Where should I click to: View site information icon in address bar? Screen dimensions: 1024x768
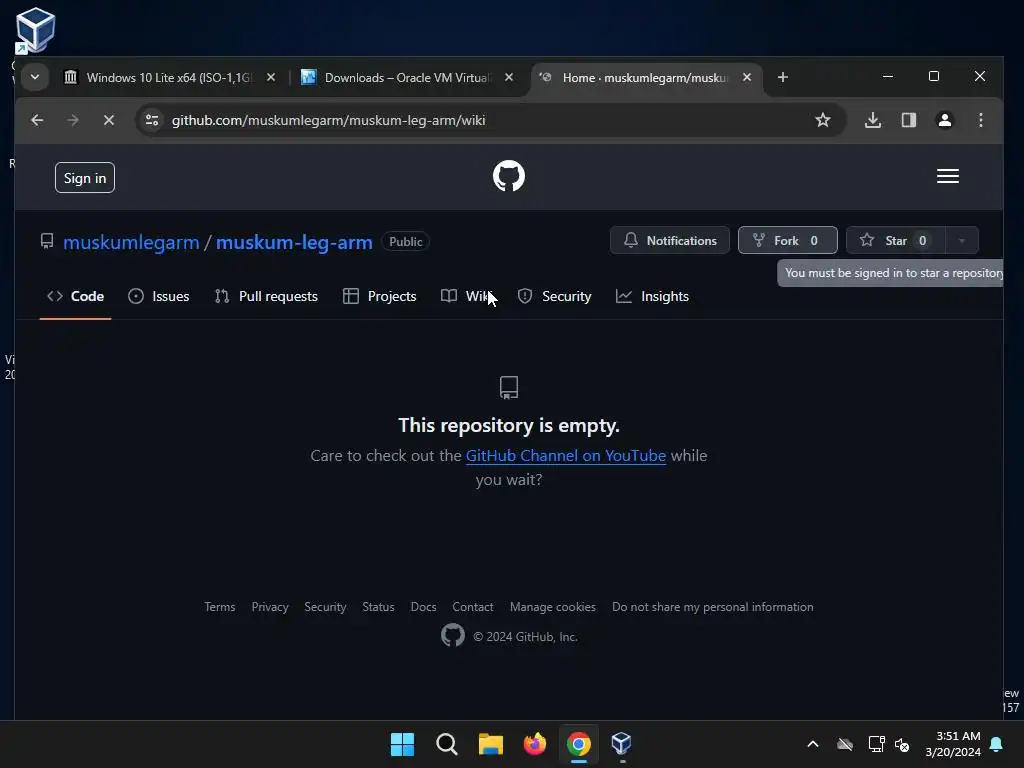pos(152,120)
